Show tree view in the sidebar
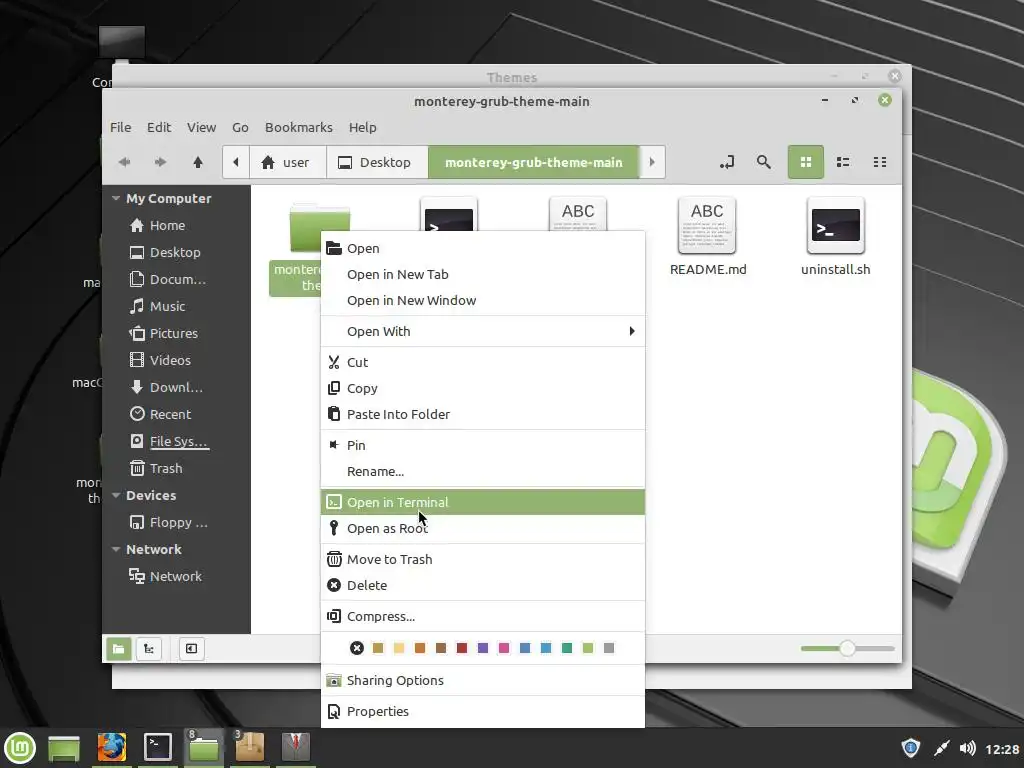Viewport: 1024px width, 768px height. (149, 648)
